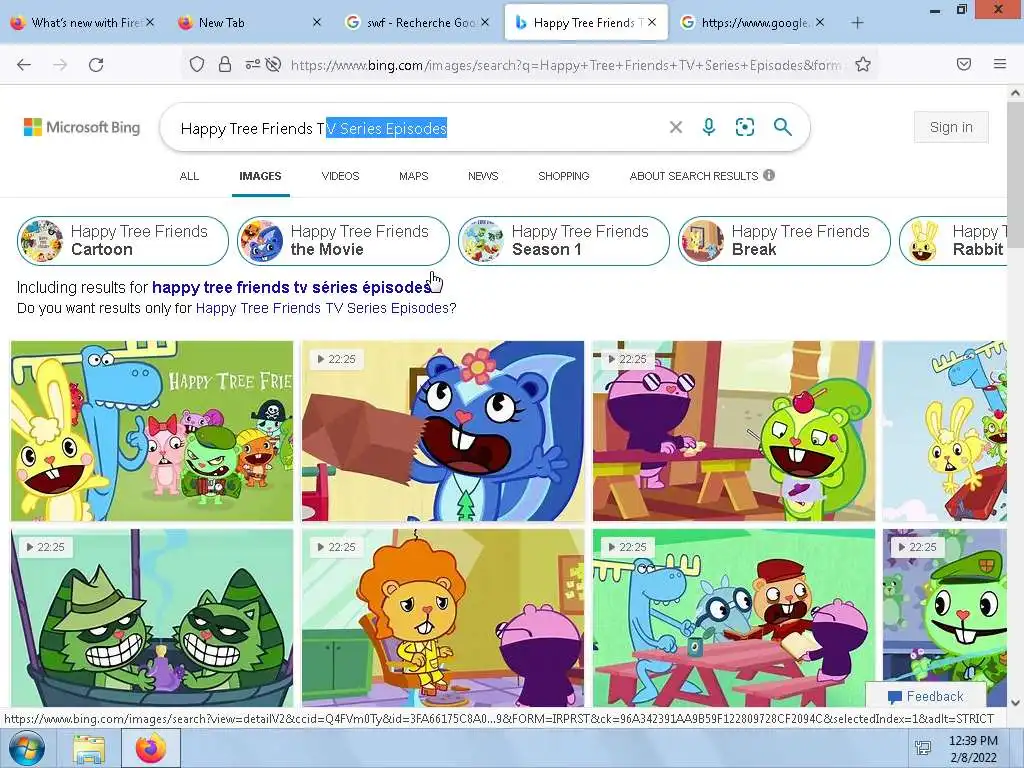
Task: Close the google.com tab
Action: point(820,22)
